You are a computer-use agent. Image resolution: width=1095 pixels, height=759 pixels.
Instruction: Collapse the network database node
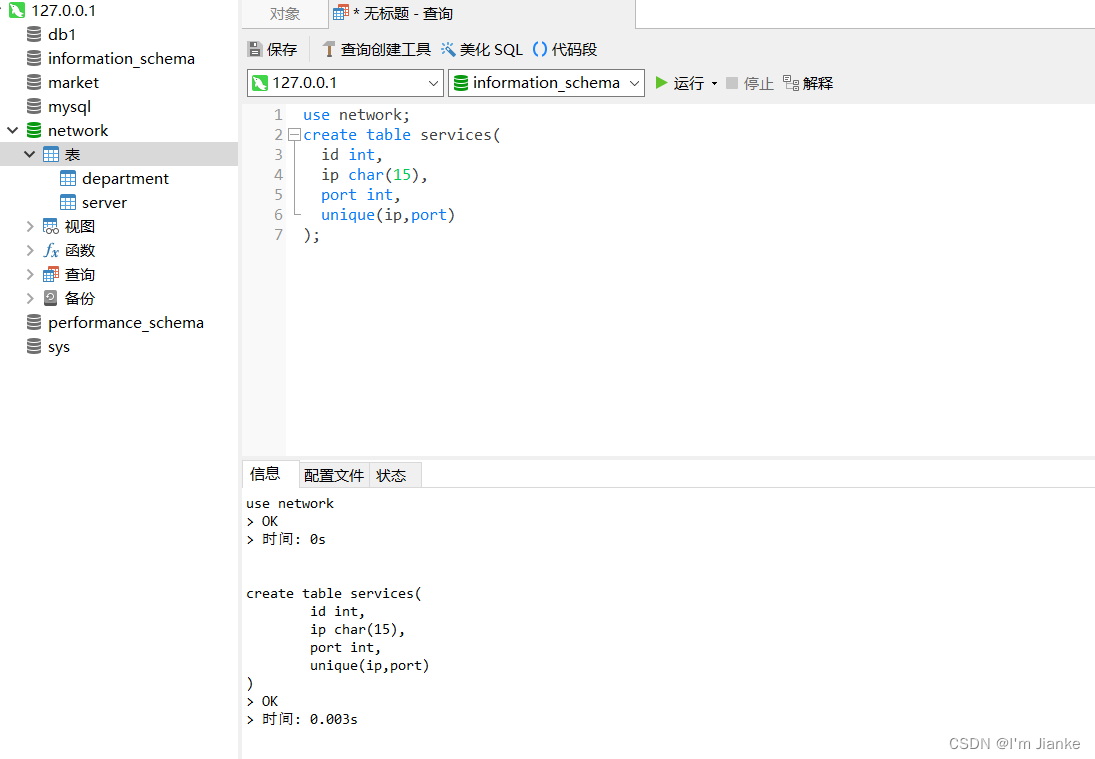(13, 130)
